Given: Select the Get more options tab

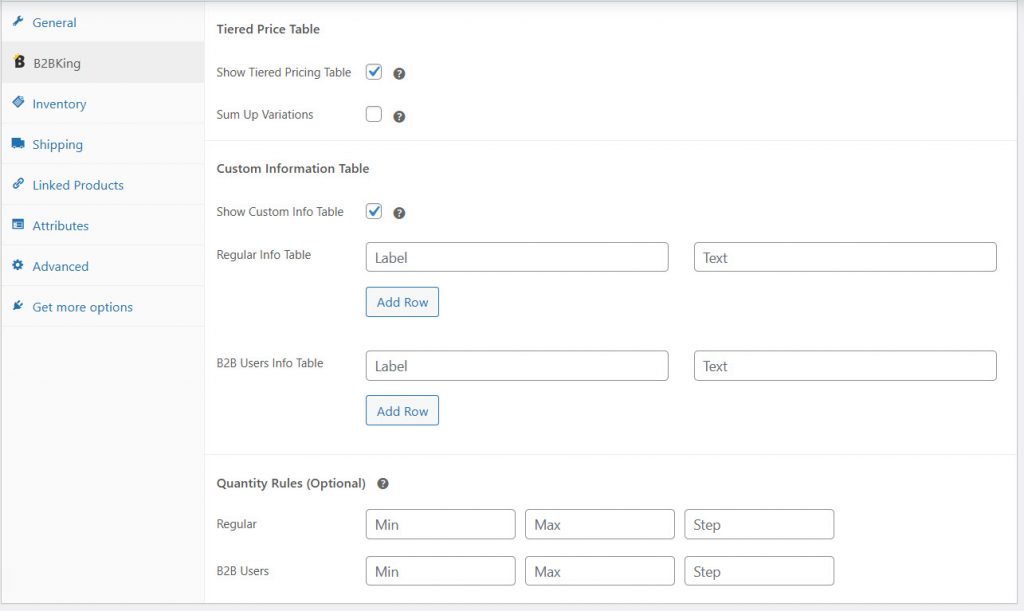Looking at the screenshot, I should coord(82,307).
